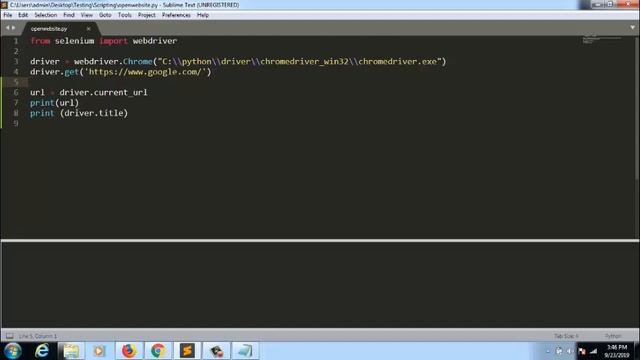Image resolution: width=640 pixels, height=360 pixels.
Task: Open the paint-like app taskbar icon
Action: point(216,351)
